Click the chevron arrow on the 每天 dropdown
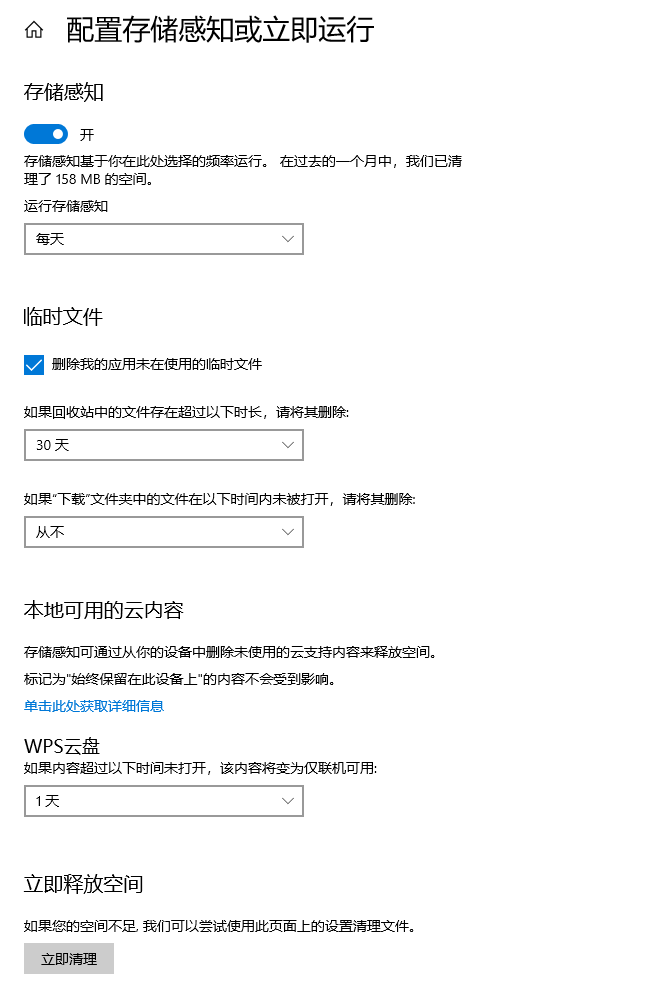Screen dimensions: 647x993 click(x=287, y=239)
